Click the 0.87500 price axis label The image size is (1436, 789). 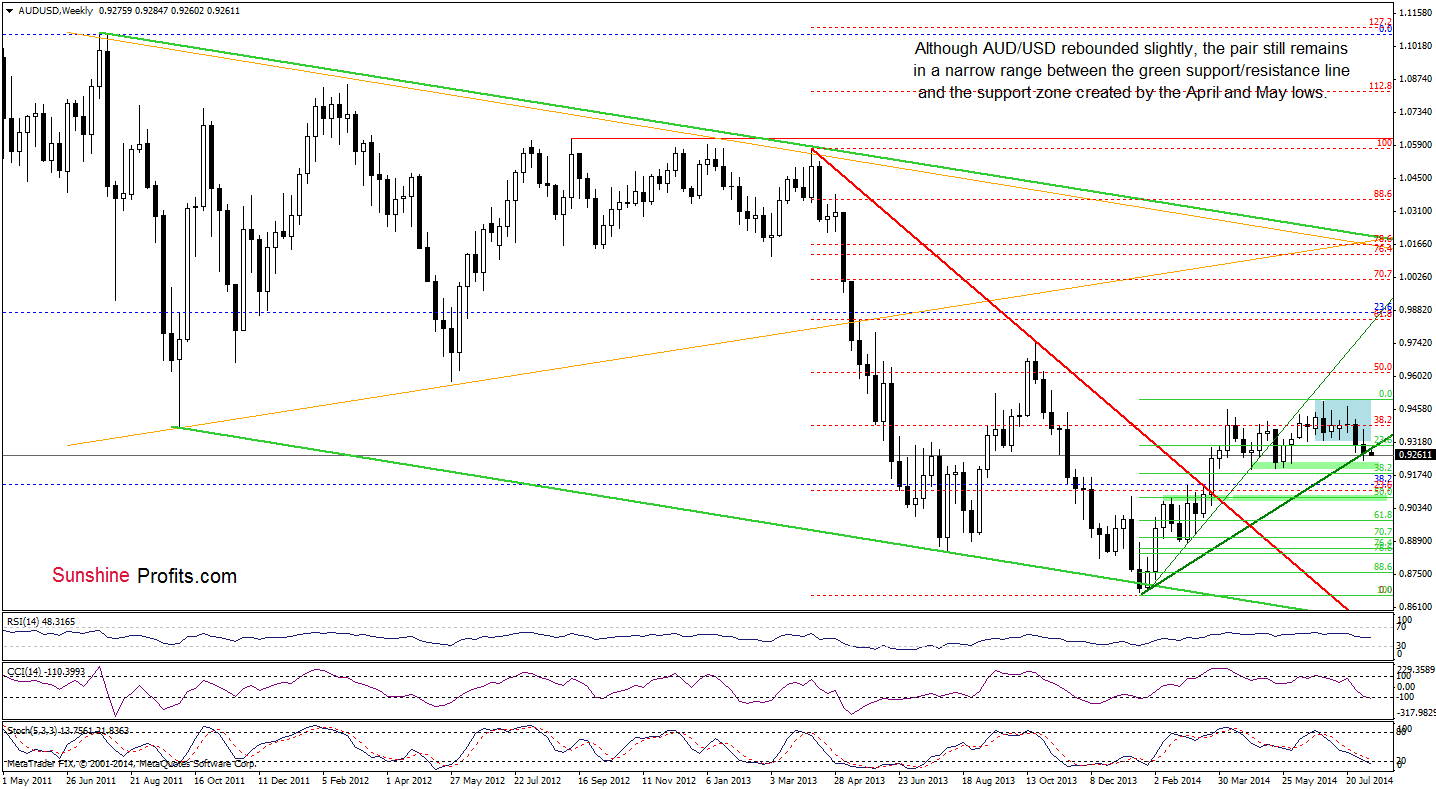click(x=1416, y=574)
